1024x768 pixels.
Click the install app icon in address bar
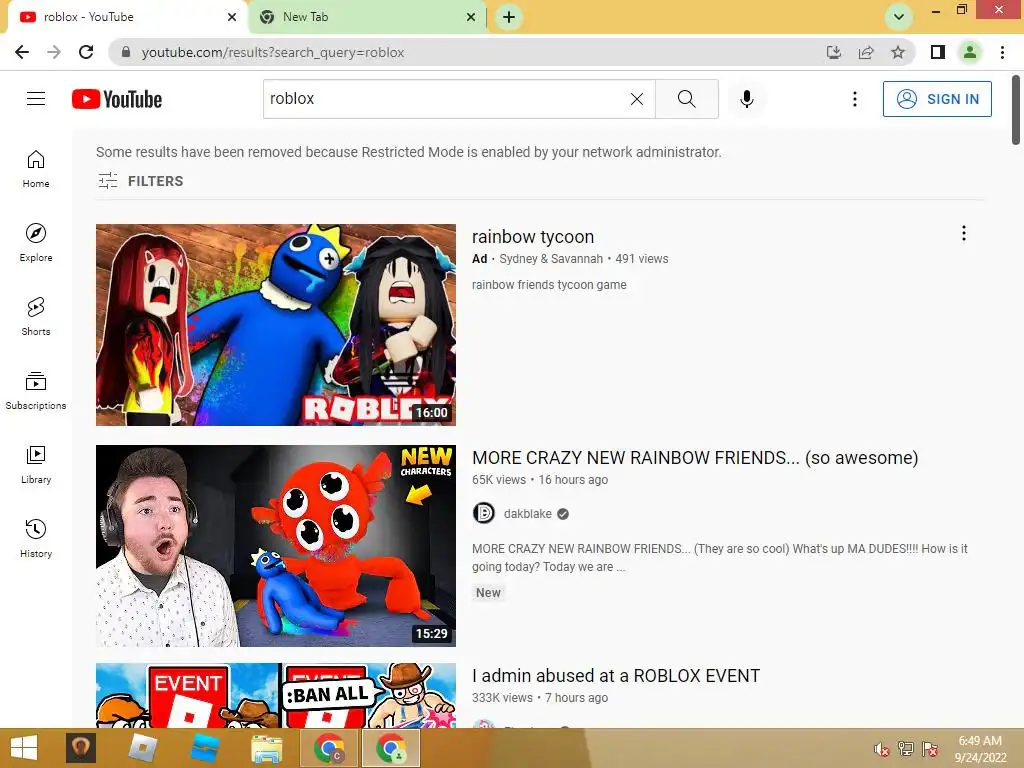[834, 52]
